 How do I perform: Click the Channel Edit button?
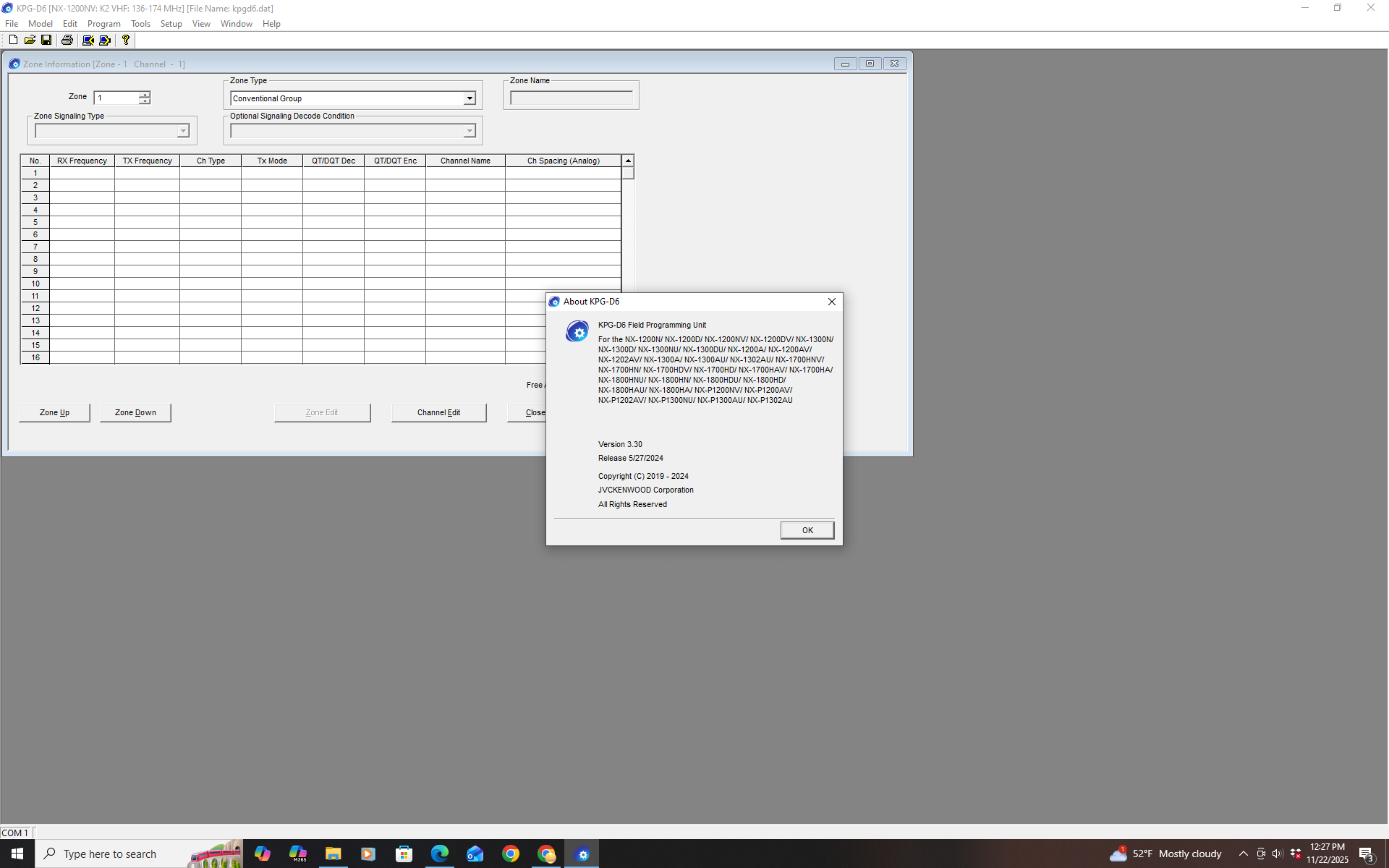438,412
